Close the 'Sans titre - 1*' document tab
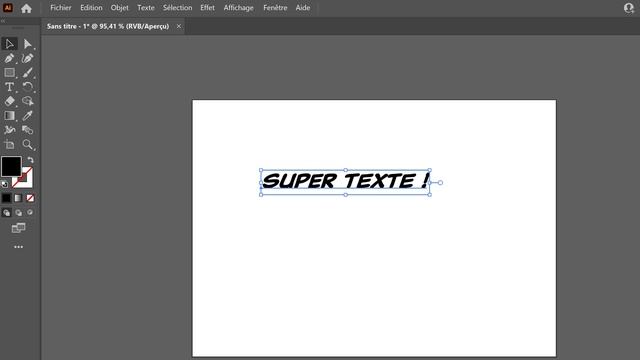The height and width of the screenshot is (360, 640). coord(178,26)
